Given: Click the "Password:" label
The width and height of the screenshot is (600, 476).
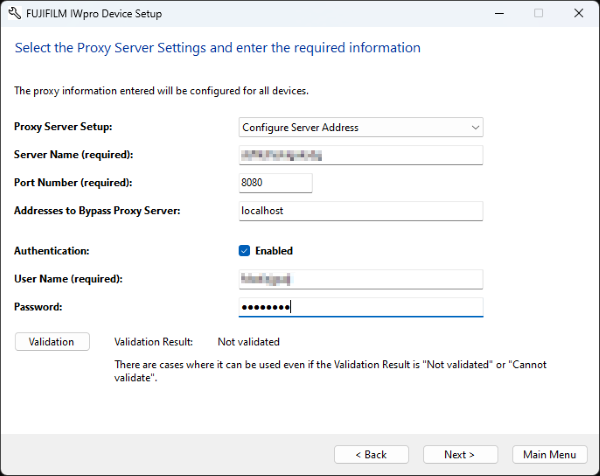Looking at the screenshot, I should [38, 307].
